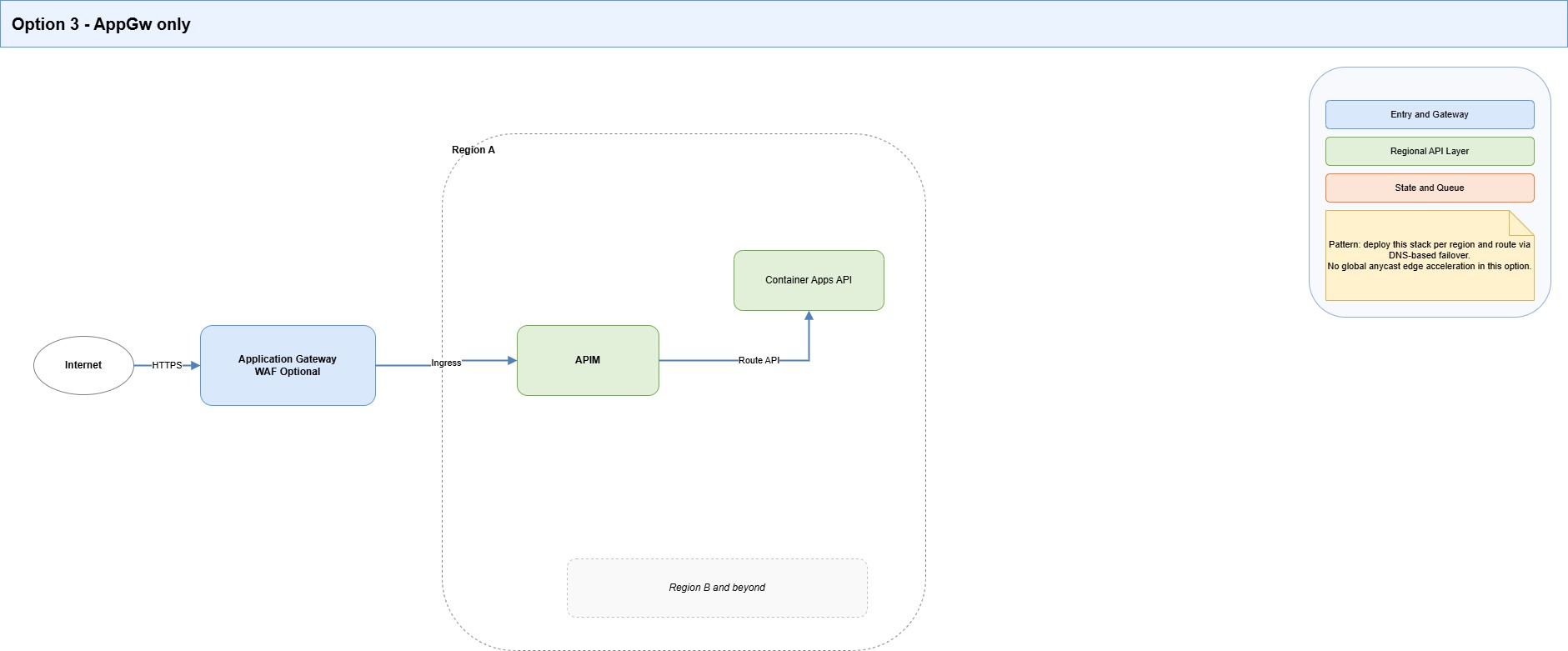Image resolution: width=1568 pixels, height=651 pixels.
Task: Select the yellow Pattern note text
Action: tap(1430, 256)
